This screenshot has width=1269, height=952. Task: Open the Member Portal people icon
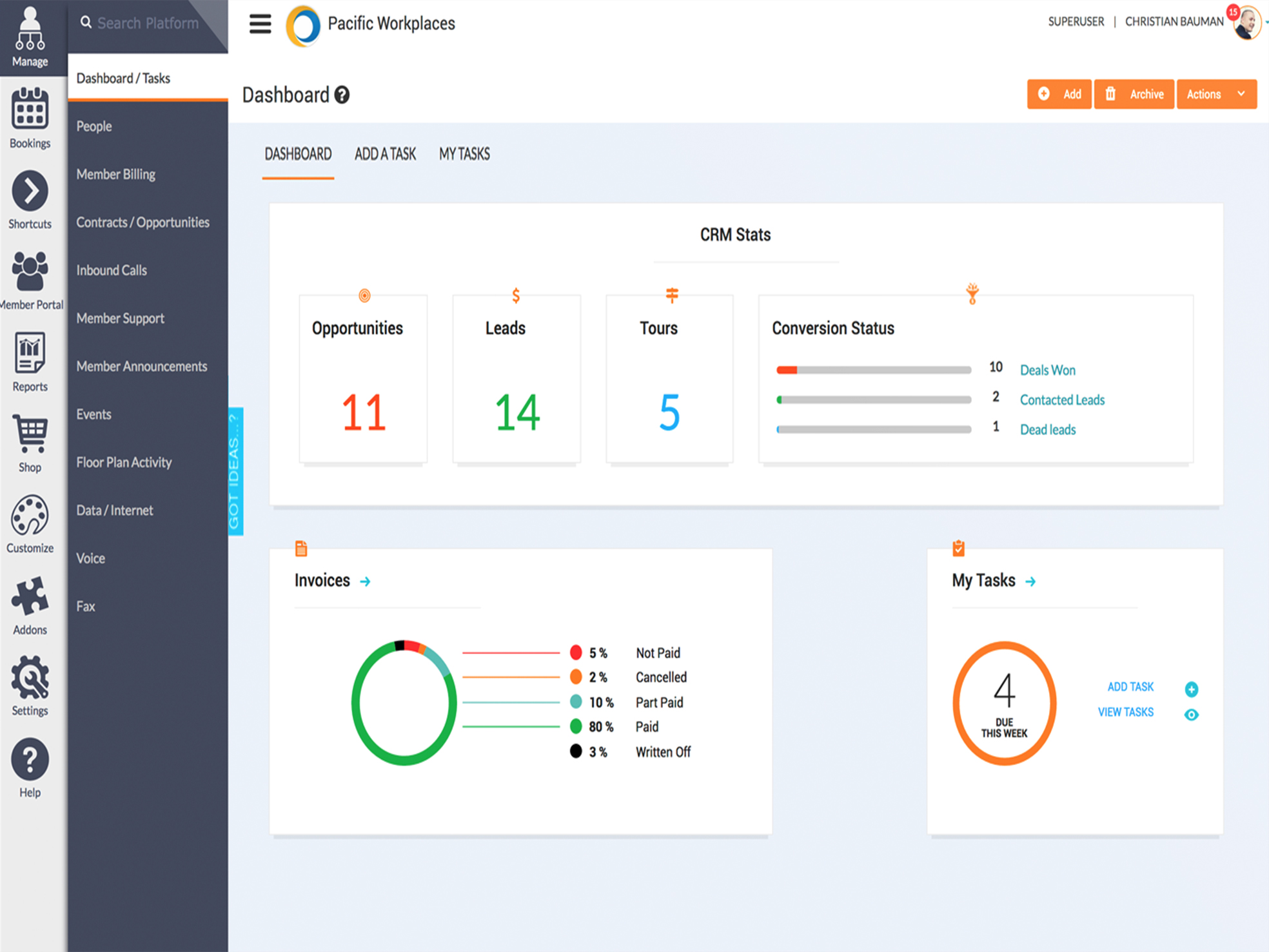pyautogui.click(x=30, y=271)
